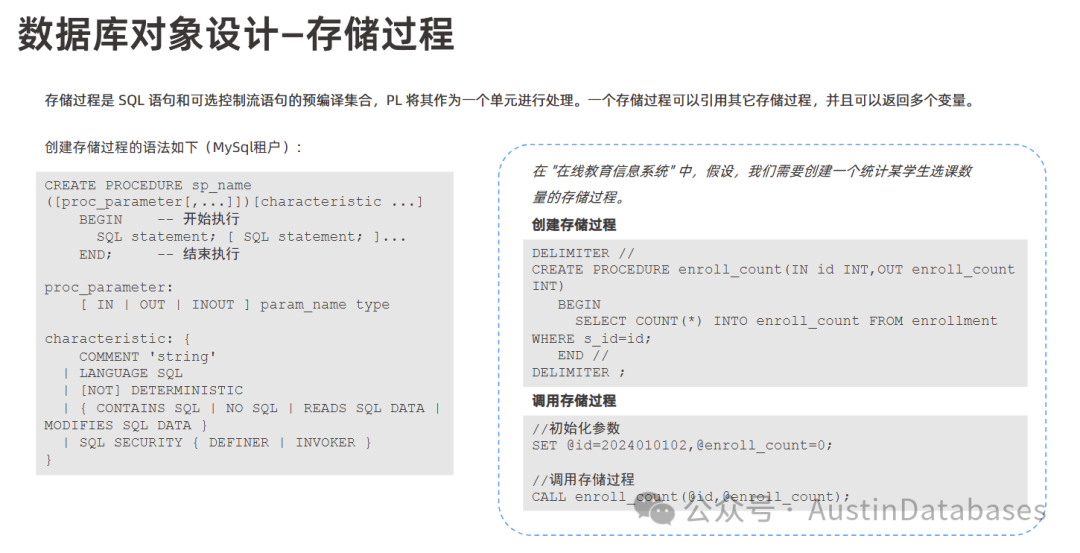The image size is (1080, 553).
Task: Click the bold heading 调用存储过程
Action: pos(574,401)
